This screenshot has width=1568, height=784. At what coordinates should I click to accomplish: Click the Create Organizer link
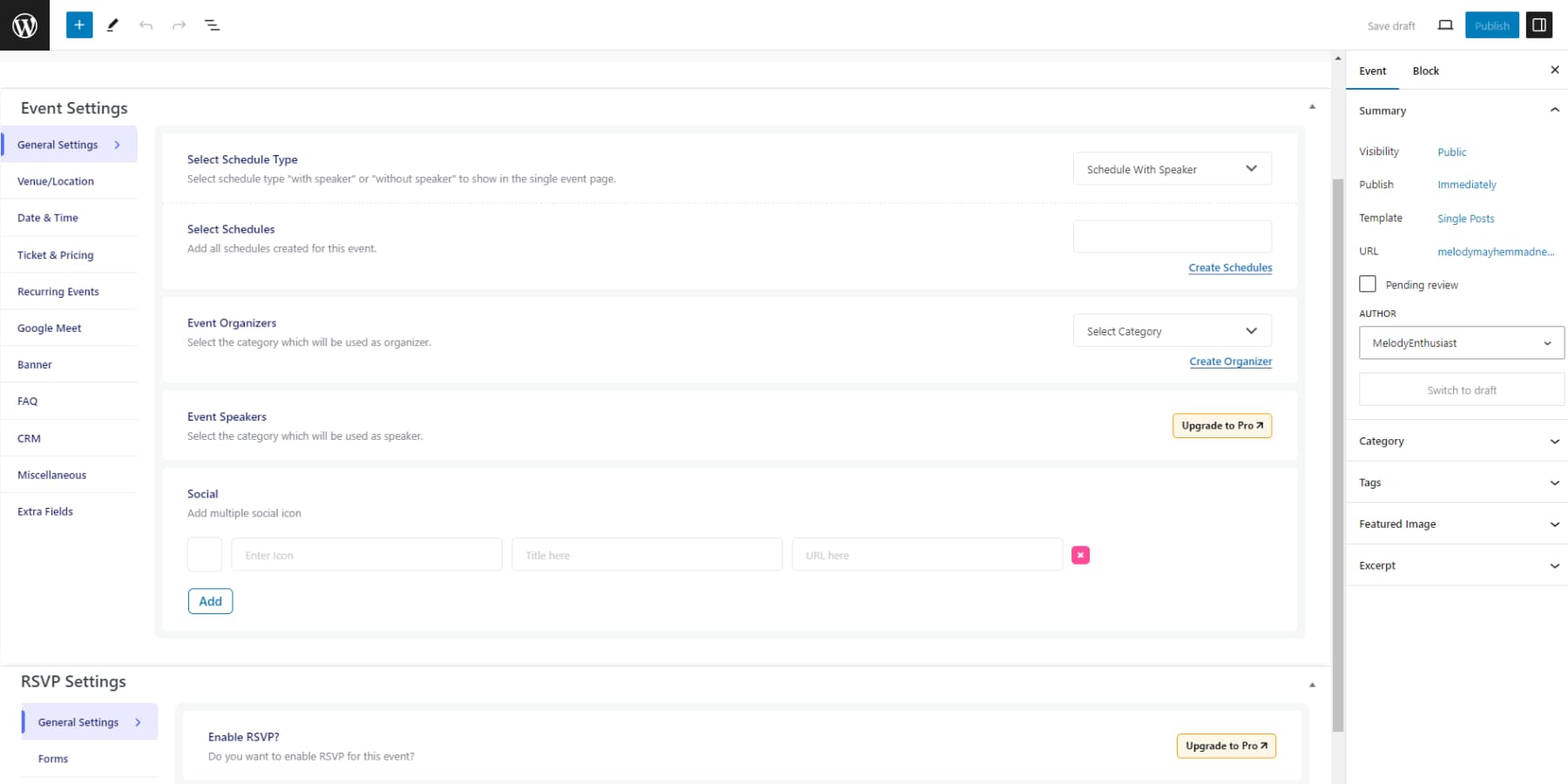(x=1230, y=361)
